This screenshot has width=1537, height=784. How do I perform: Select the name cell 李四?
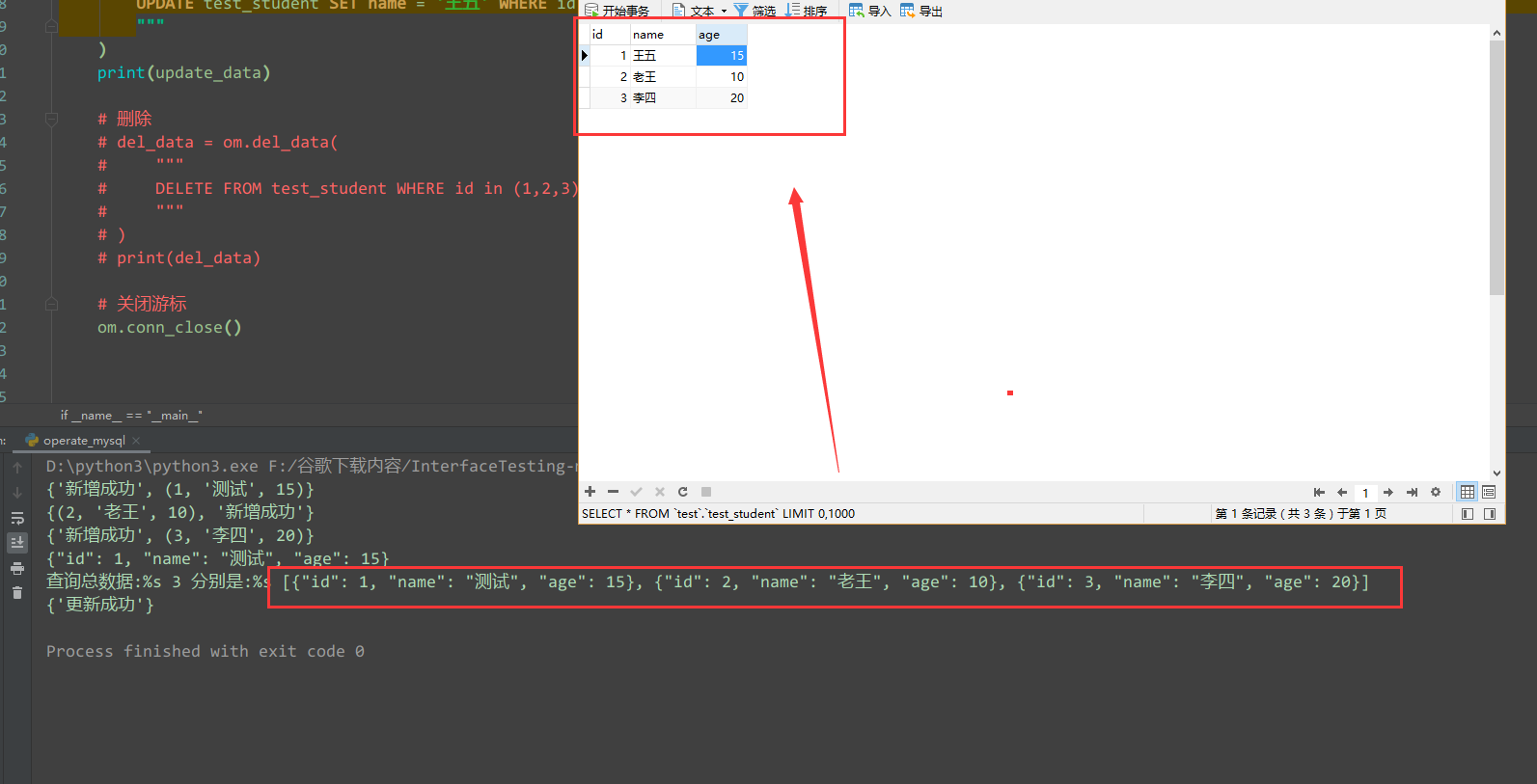pos(663,98)
